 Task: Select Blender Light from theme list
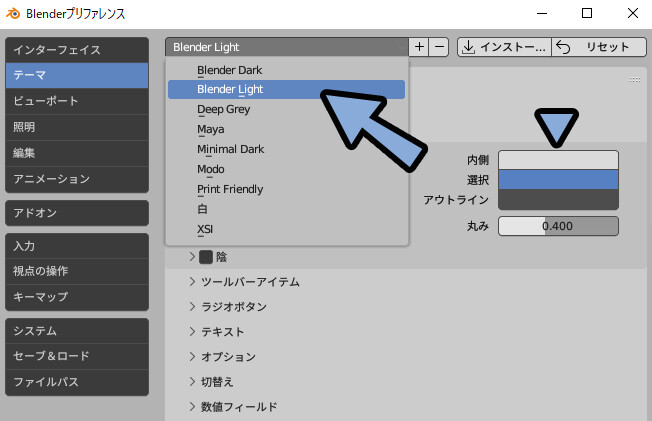click(x=286, y=89)
